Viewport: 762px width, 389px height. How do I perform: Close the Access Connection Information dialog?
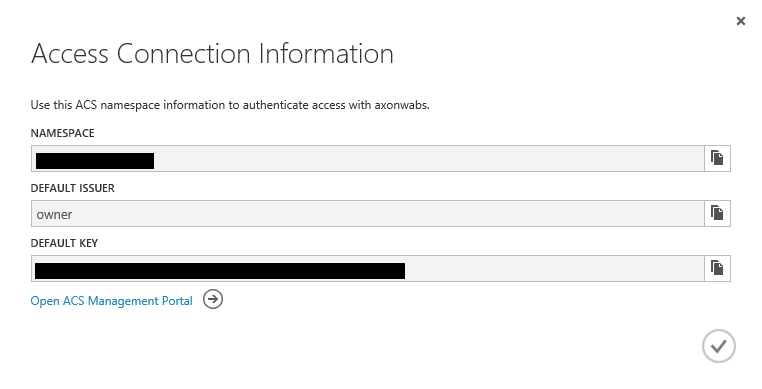[x=741, y=21]
